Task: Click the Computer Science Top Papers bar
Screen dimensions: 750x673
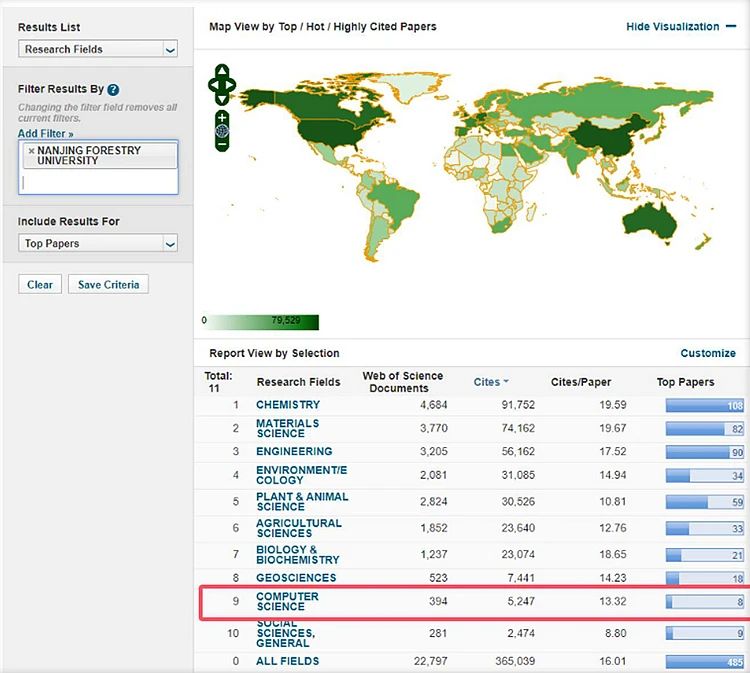Action: coord(705,602)
